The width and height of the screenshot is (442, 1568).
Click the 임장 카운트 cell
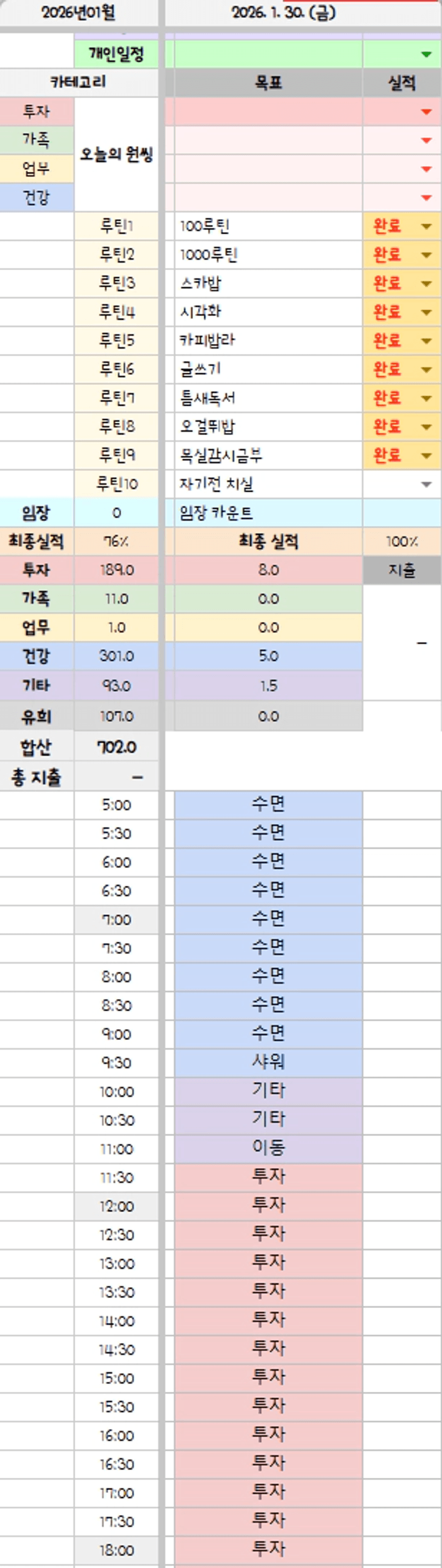click(268, 513)
